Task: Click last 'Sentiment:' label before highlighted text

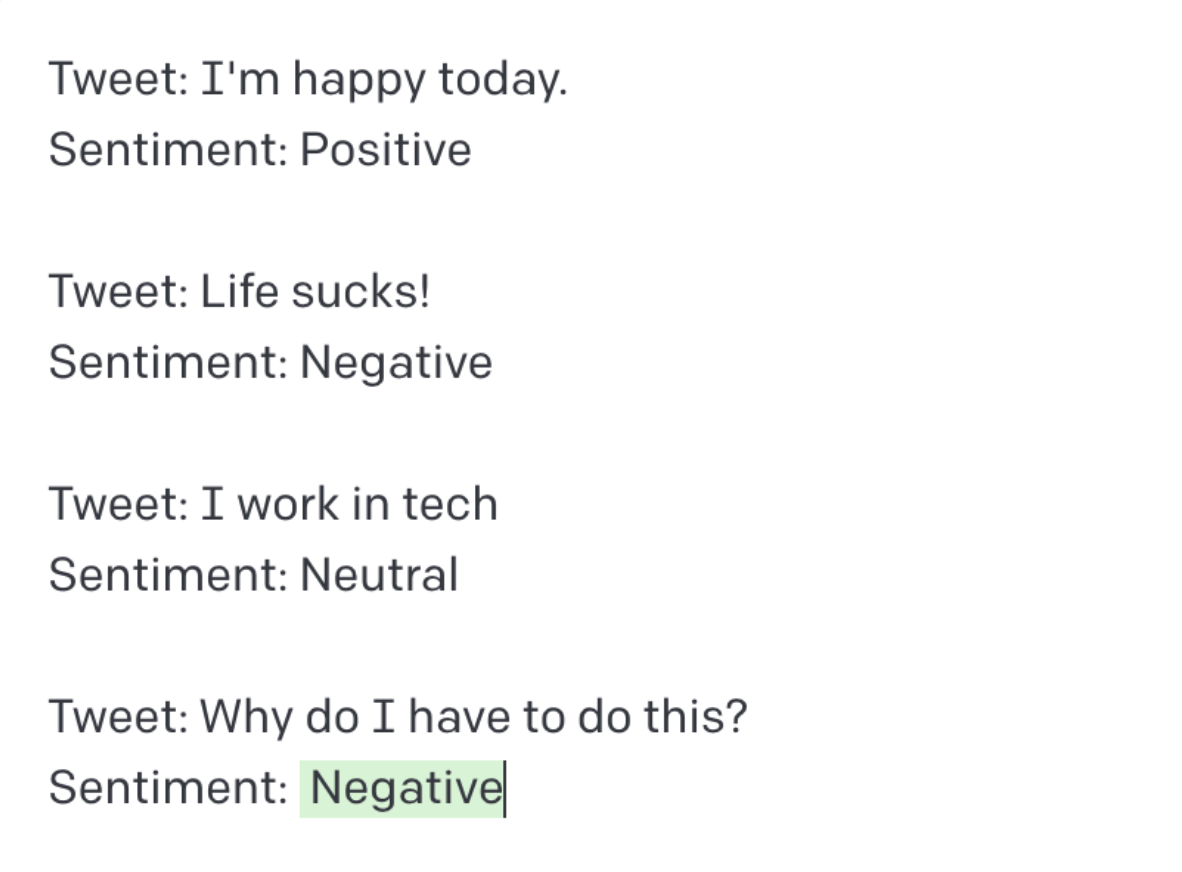Action: (x=168, y=788)
